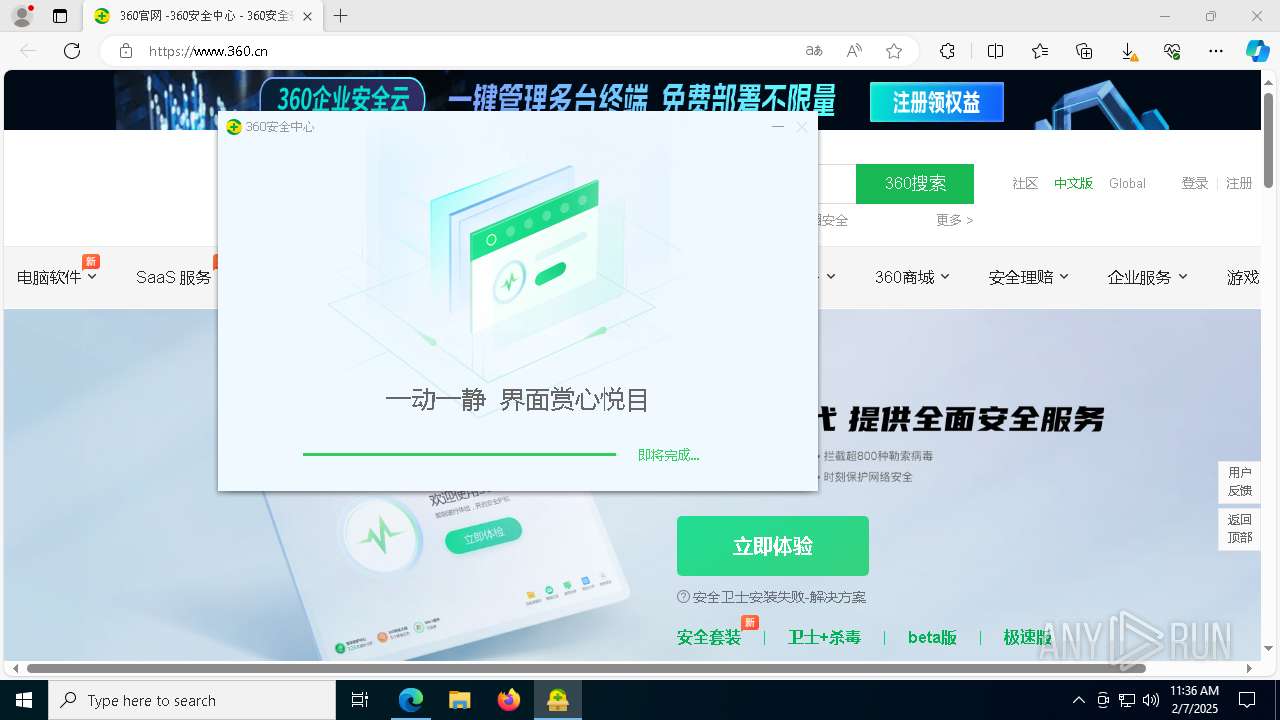
Task: Click the browser profile avatar icon
Action: [x=21, y=16]
